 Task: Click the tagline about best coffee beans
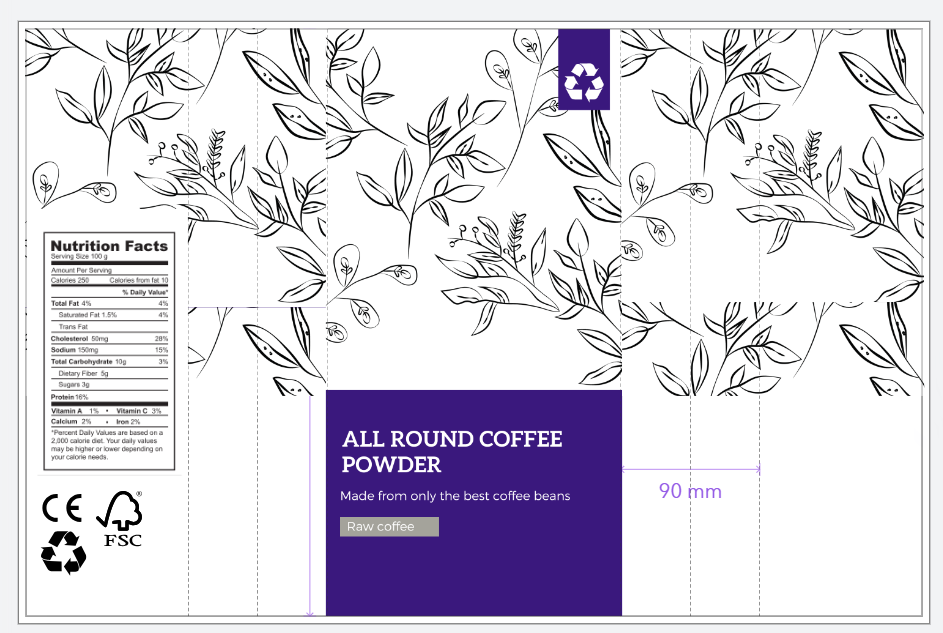click(456, 496)
